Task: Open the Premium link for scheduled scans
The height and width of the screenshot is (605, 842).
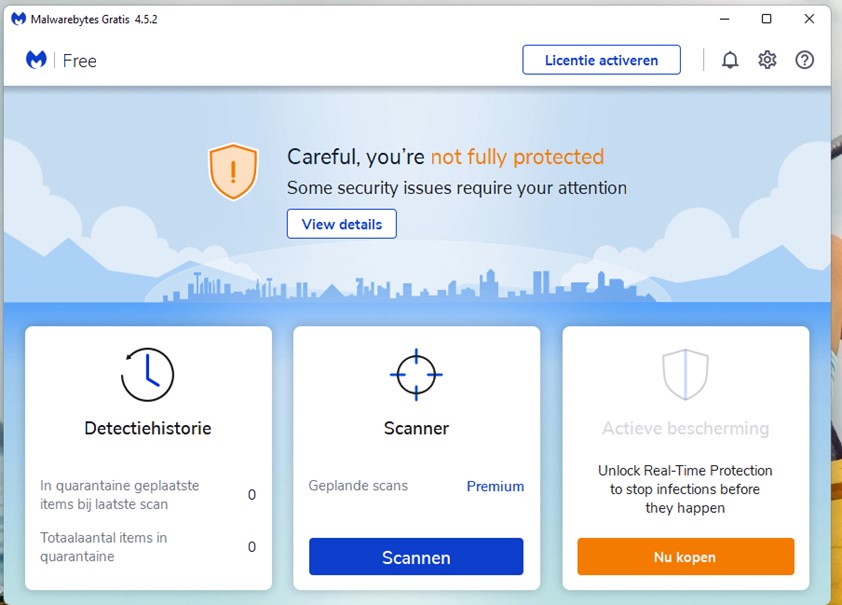Action: click(x=495, y=486)
